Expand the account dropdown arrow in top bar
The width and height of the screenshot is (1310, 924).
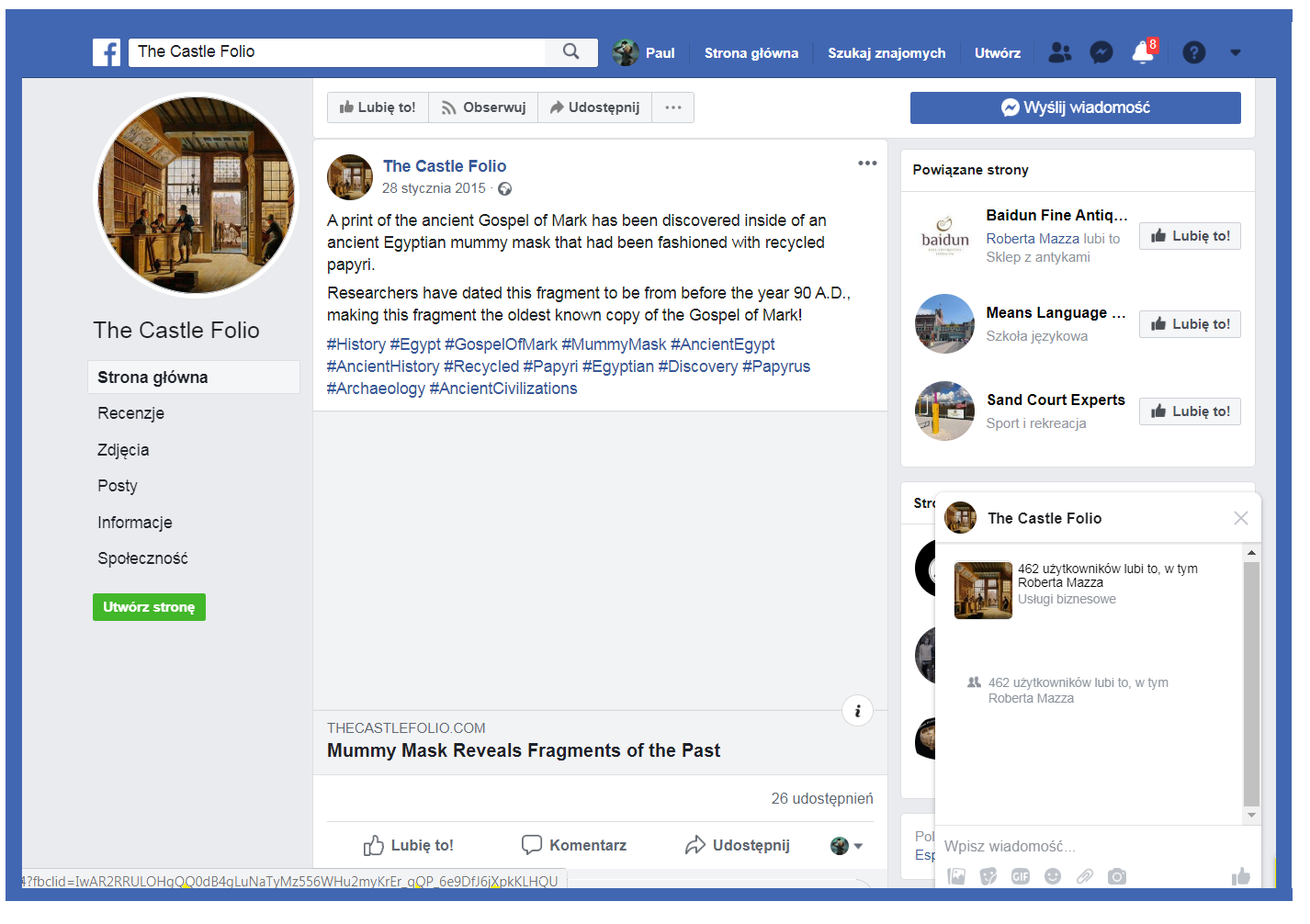tap(1236, 52)
